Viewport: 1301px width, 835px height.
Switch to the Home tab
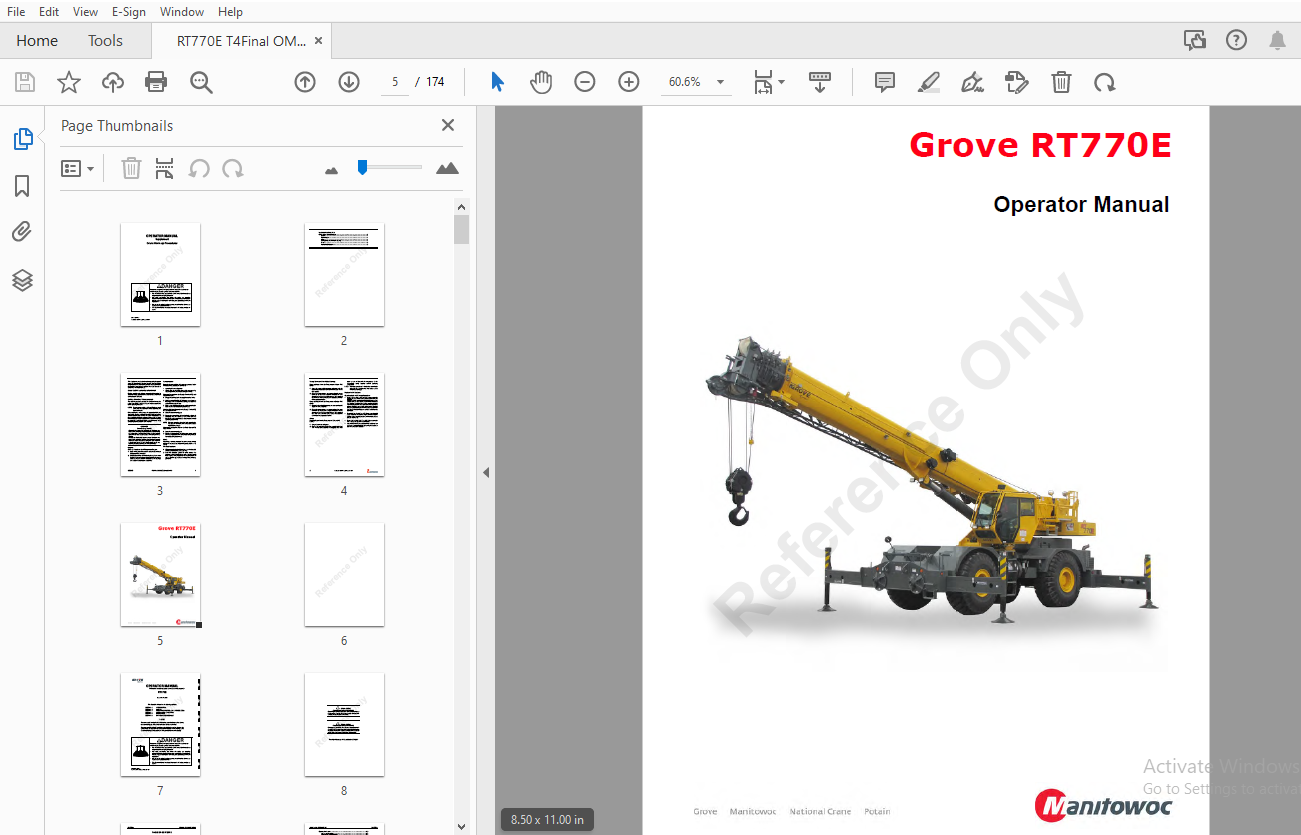pos(37,41)
